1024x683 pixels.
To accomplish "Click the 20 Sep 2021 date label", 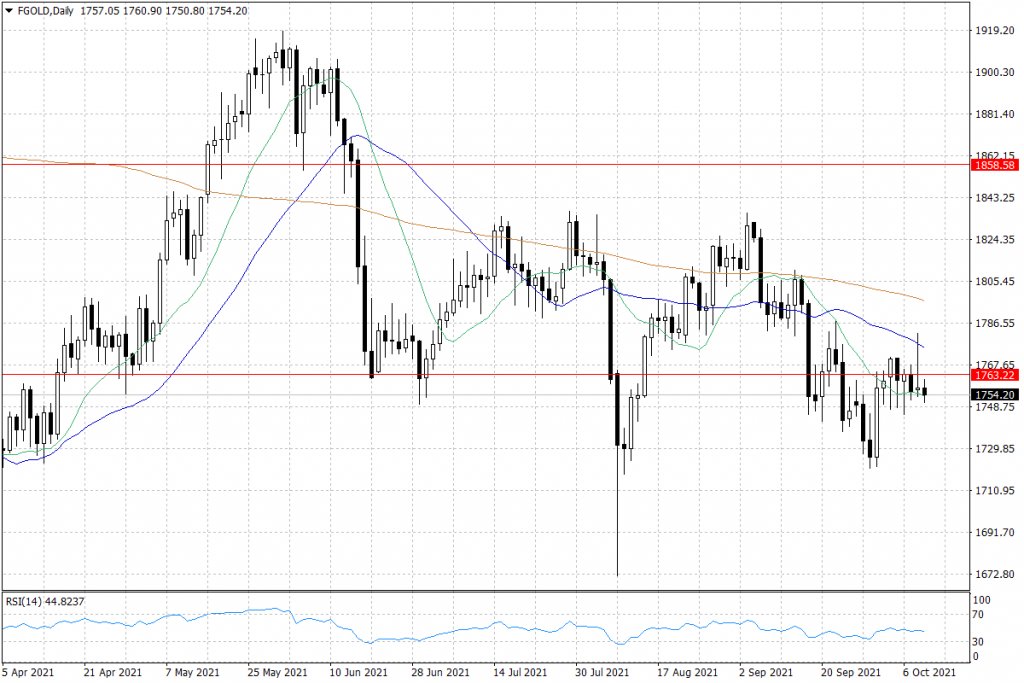I will (x=851, y=672).
